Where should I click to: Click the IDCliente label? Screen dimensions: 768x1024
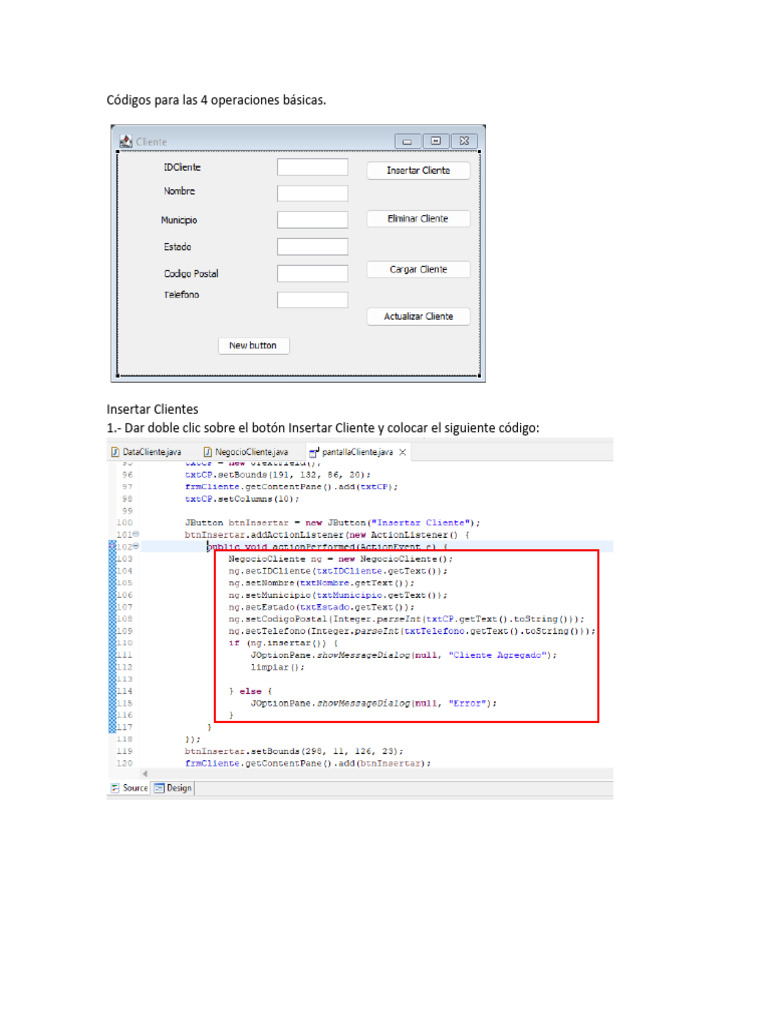(182, 167)
